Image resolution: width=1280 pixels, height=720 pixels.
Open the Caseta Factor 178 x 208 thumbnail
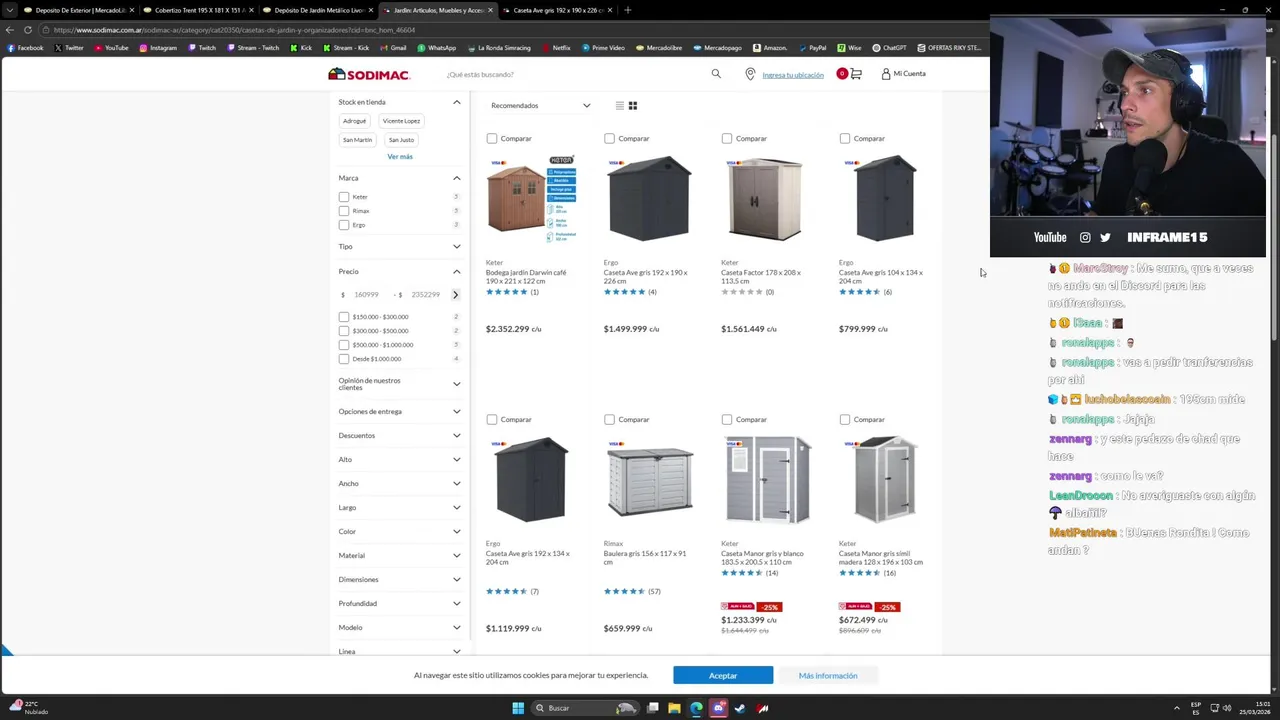[x=765, y=198]
